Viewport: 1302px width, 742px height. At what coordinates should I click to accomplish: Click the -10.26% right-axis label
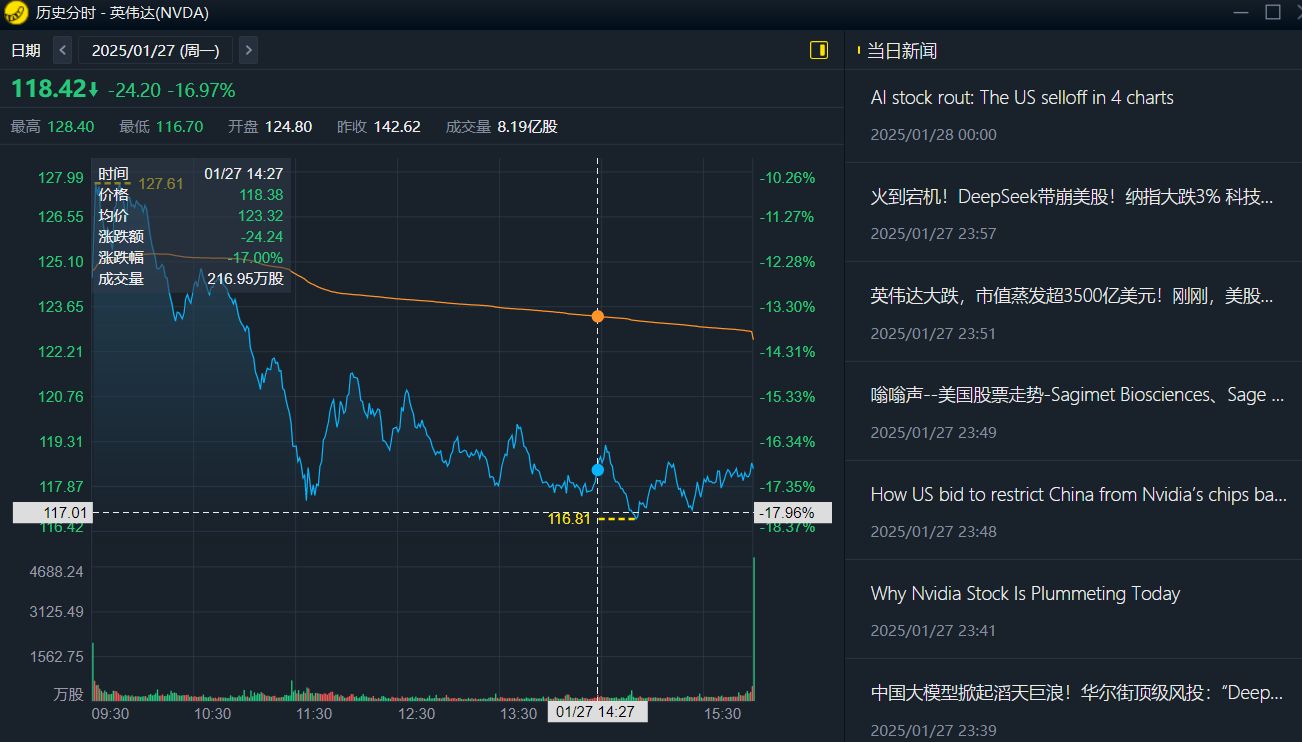click(x=788, y=178)
